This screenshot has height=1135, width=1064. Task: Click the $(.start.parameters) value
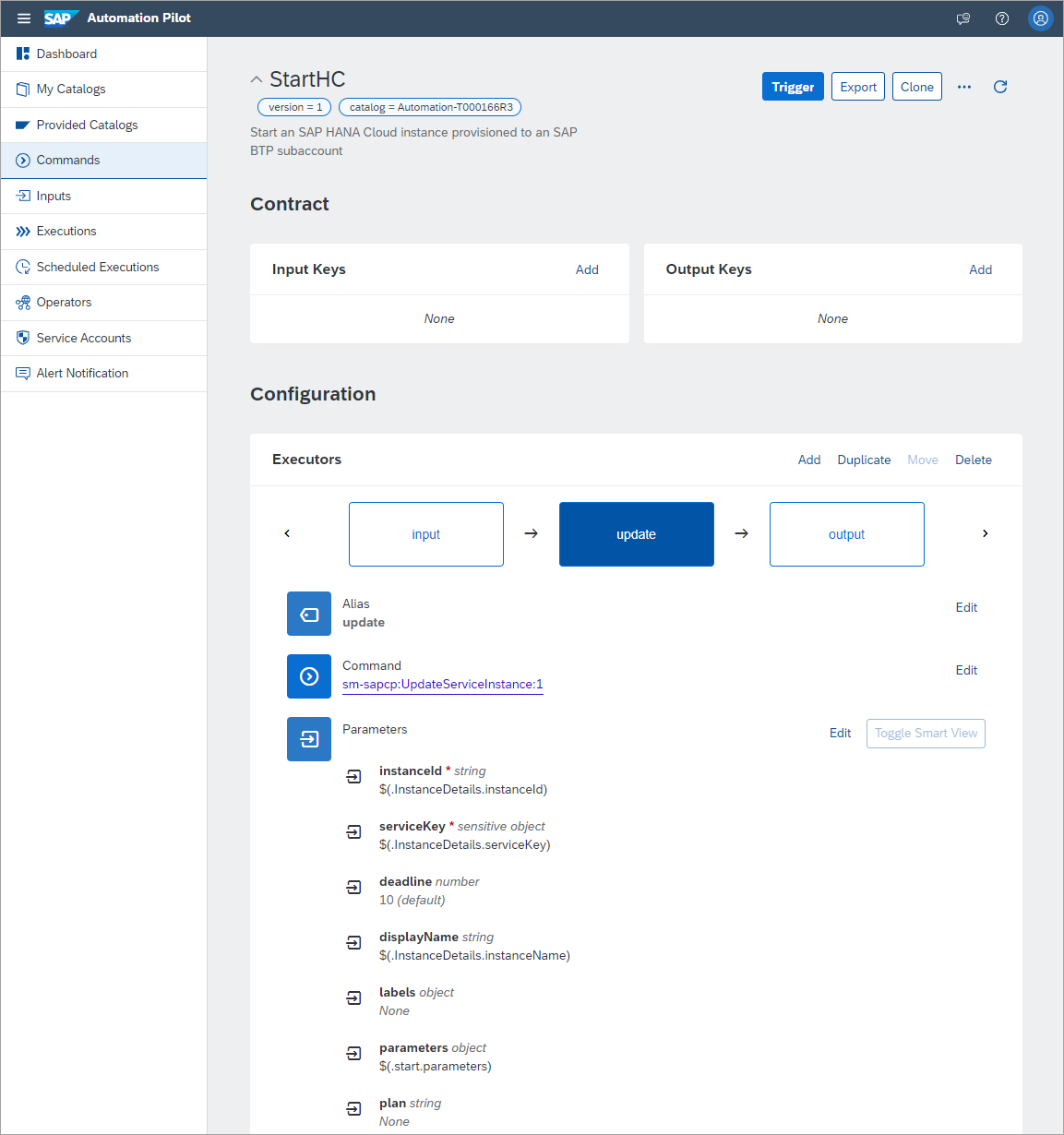[435, 1066]
